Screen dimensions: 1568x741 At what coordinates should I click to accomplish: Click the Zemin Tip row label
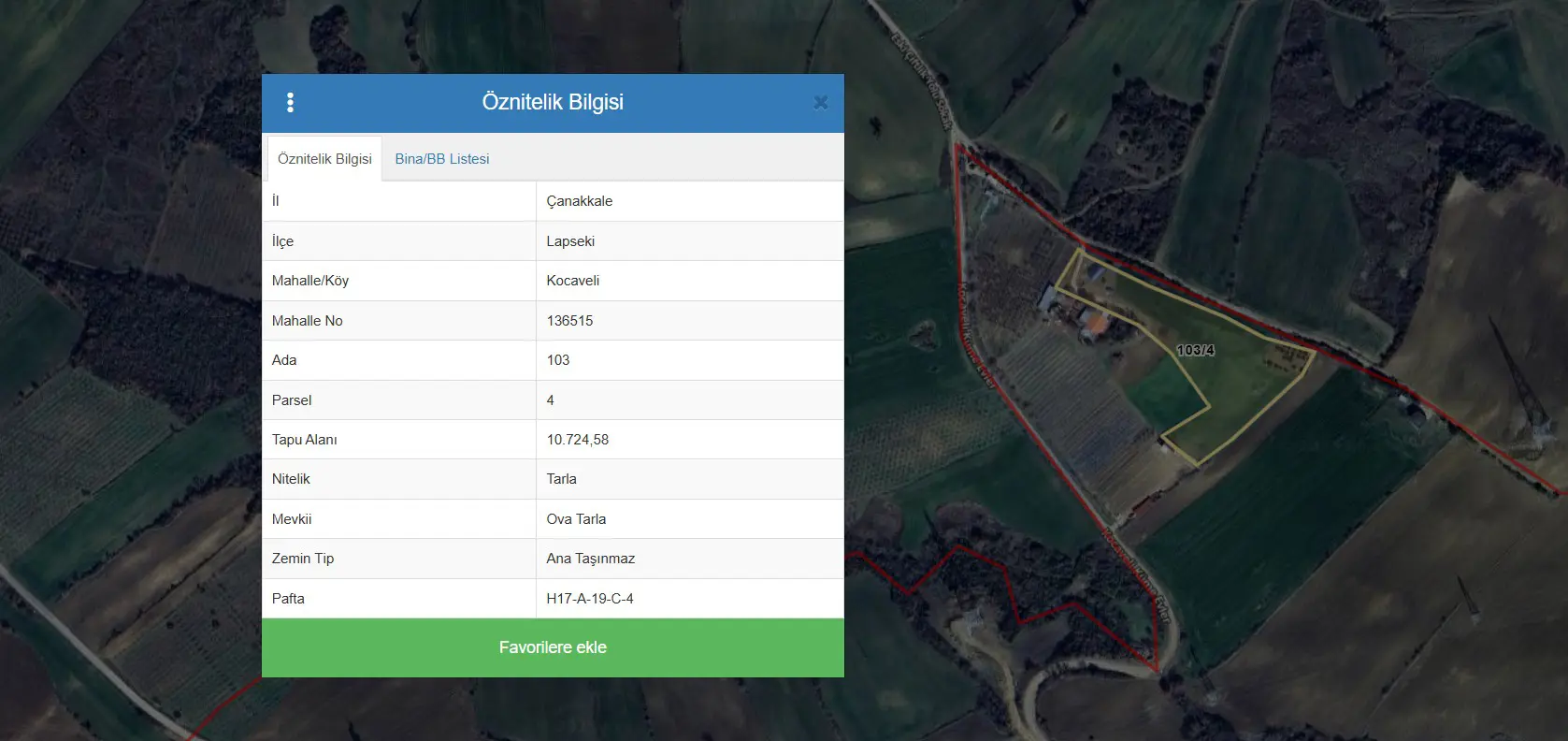(x=303, y=559)
